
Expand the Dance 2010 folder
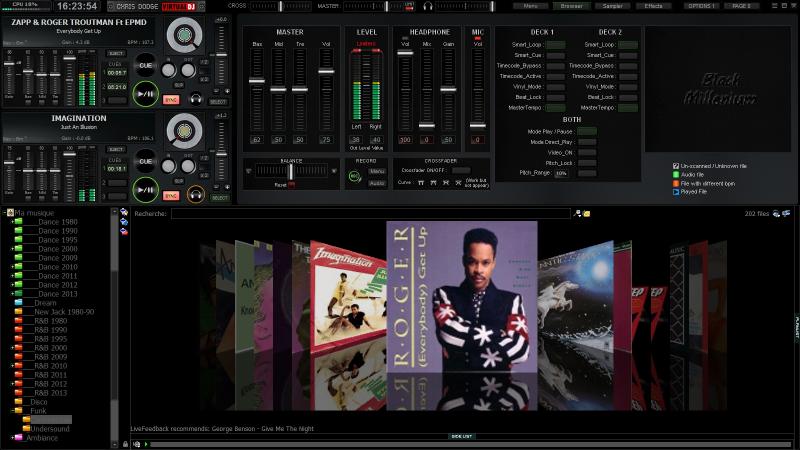tap(13, 267)
